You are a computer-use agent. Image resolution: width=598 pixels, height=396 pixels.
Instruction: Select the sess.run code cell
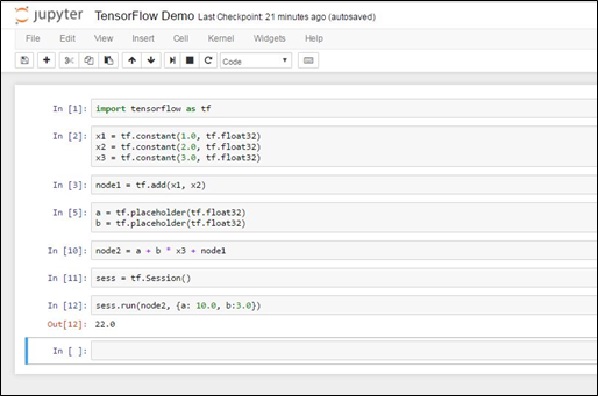[343, 305]
